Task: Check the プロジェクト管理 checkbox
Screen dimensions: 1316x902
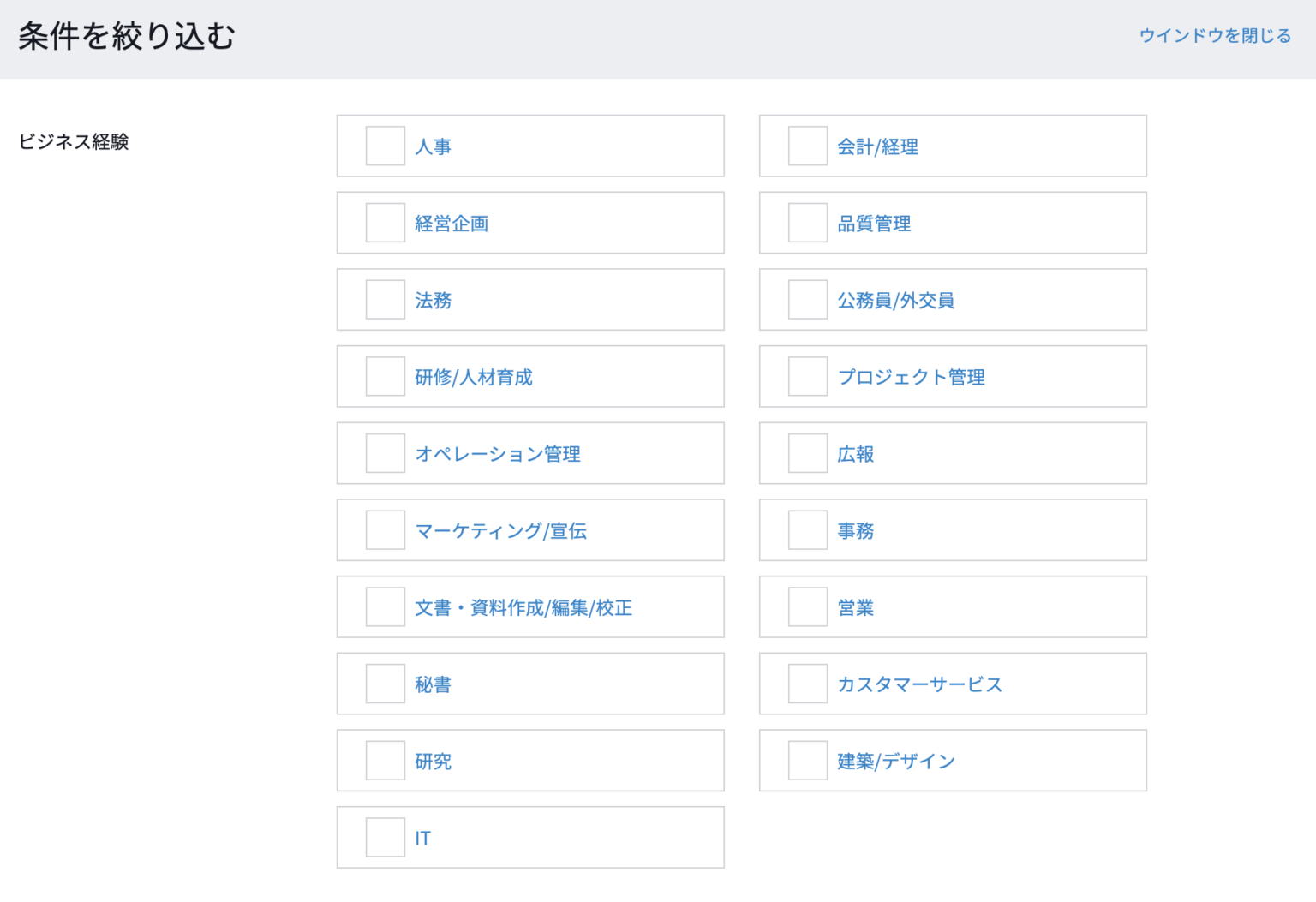Action: pyautogui.click(x=807, y=377)
